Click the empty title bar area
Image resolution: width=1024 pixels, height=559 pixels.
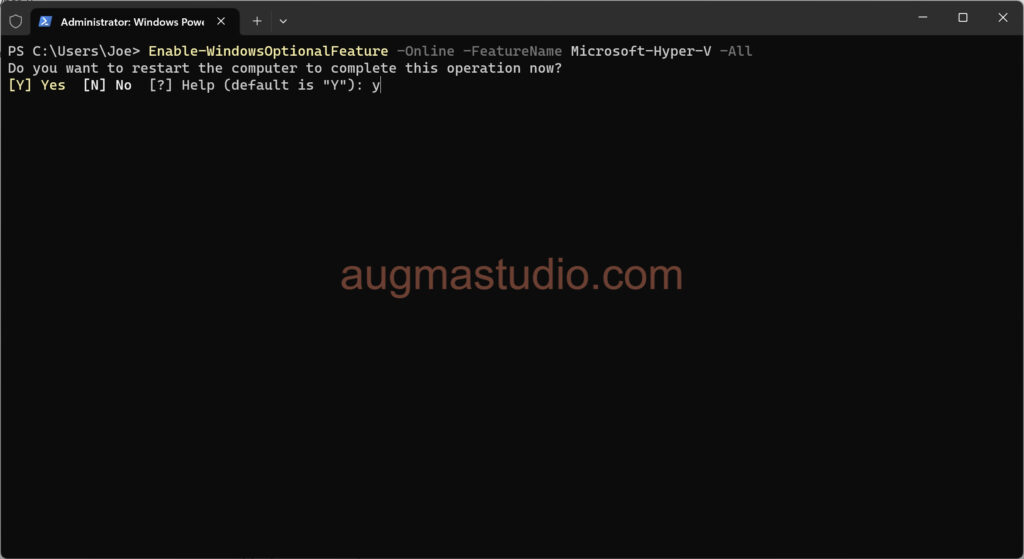(x=600, y=18)
